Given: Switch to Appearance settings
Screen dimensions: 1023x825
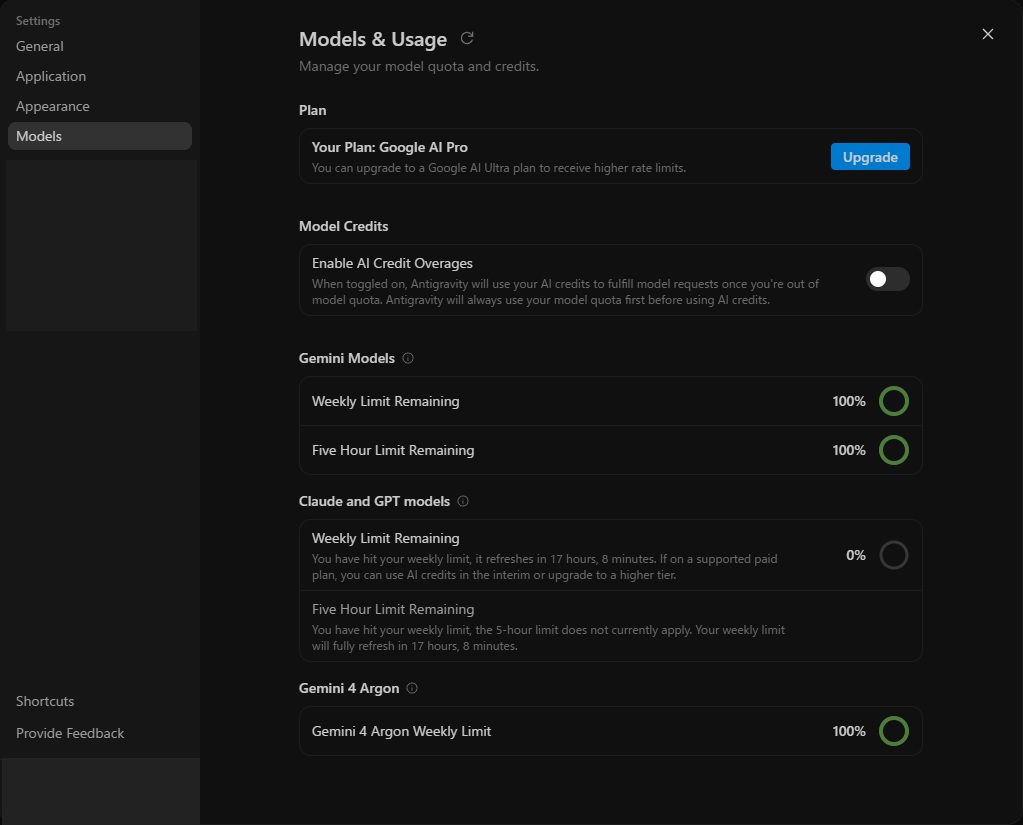Looking at the screenshot, I should pos(100,106).
